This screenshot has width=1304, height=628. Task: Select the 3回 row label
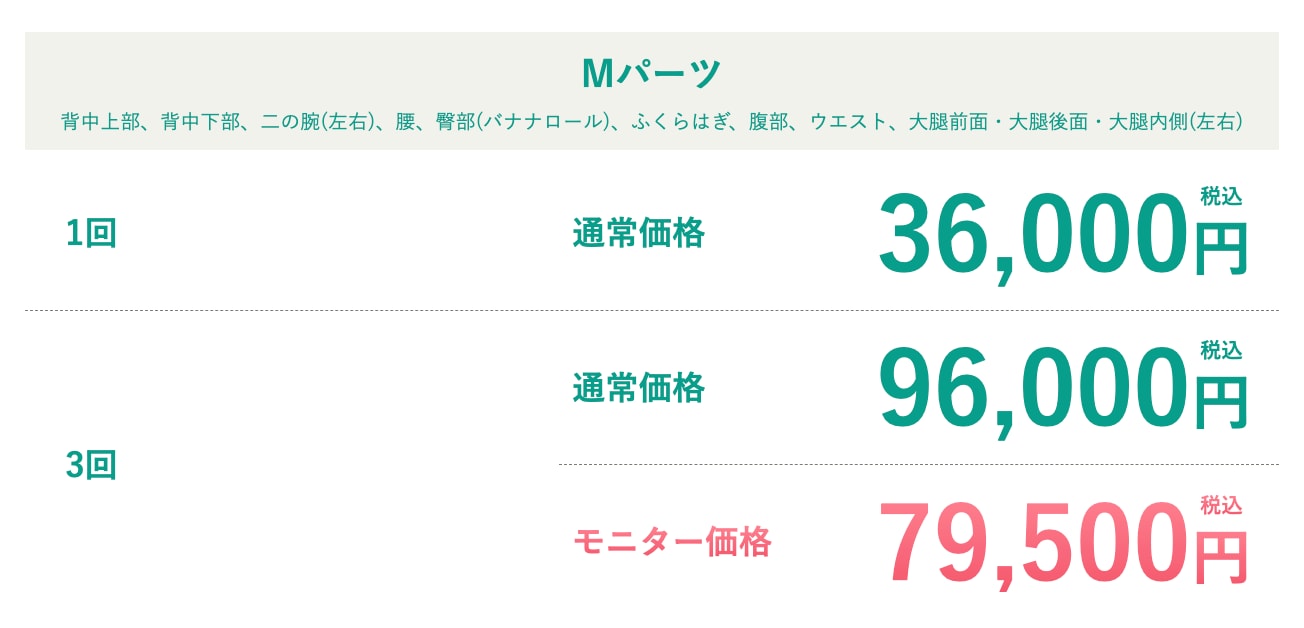click(x=91, y=465)
